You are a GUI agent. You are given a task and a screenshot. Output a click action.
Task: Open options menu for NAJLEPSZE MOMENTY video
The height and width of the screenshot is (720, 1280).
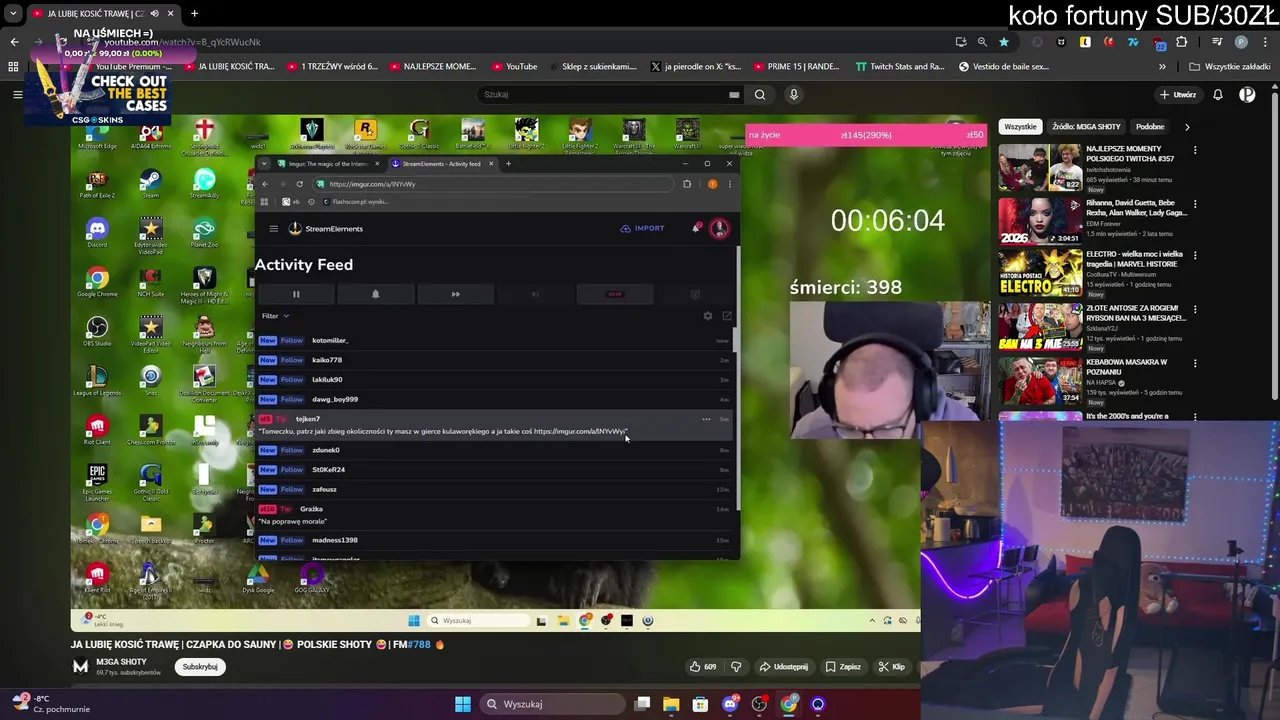tap(1195, 151)
